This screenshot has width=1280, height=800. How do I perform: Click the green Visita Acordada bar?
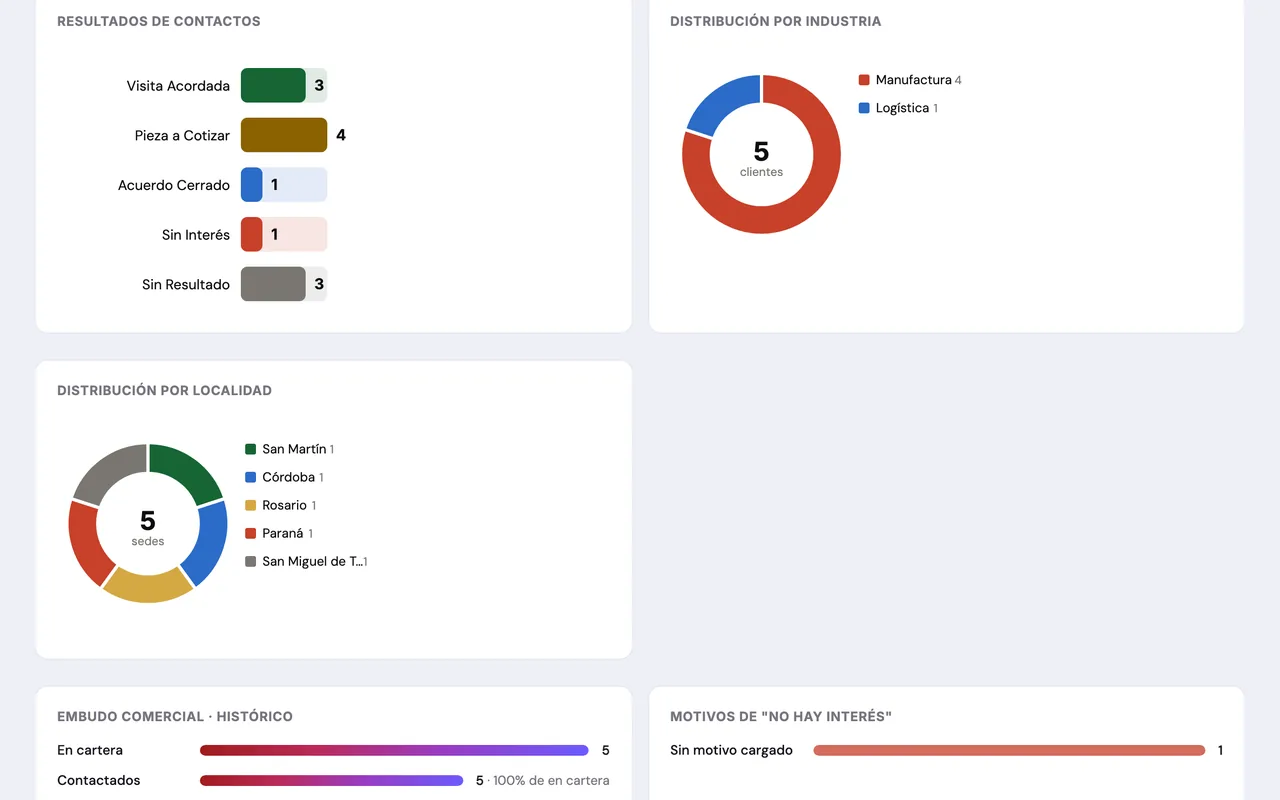pos(273,85)
